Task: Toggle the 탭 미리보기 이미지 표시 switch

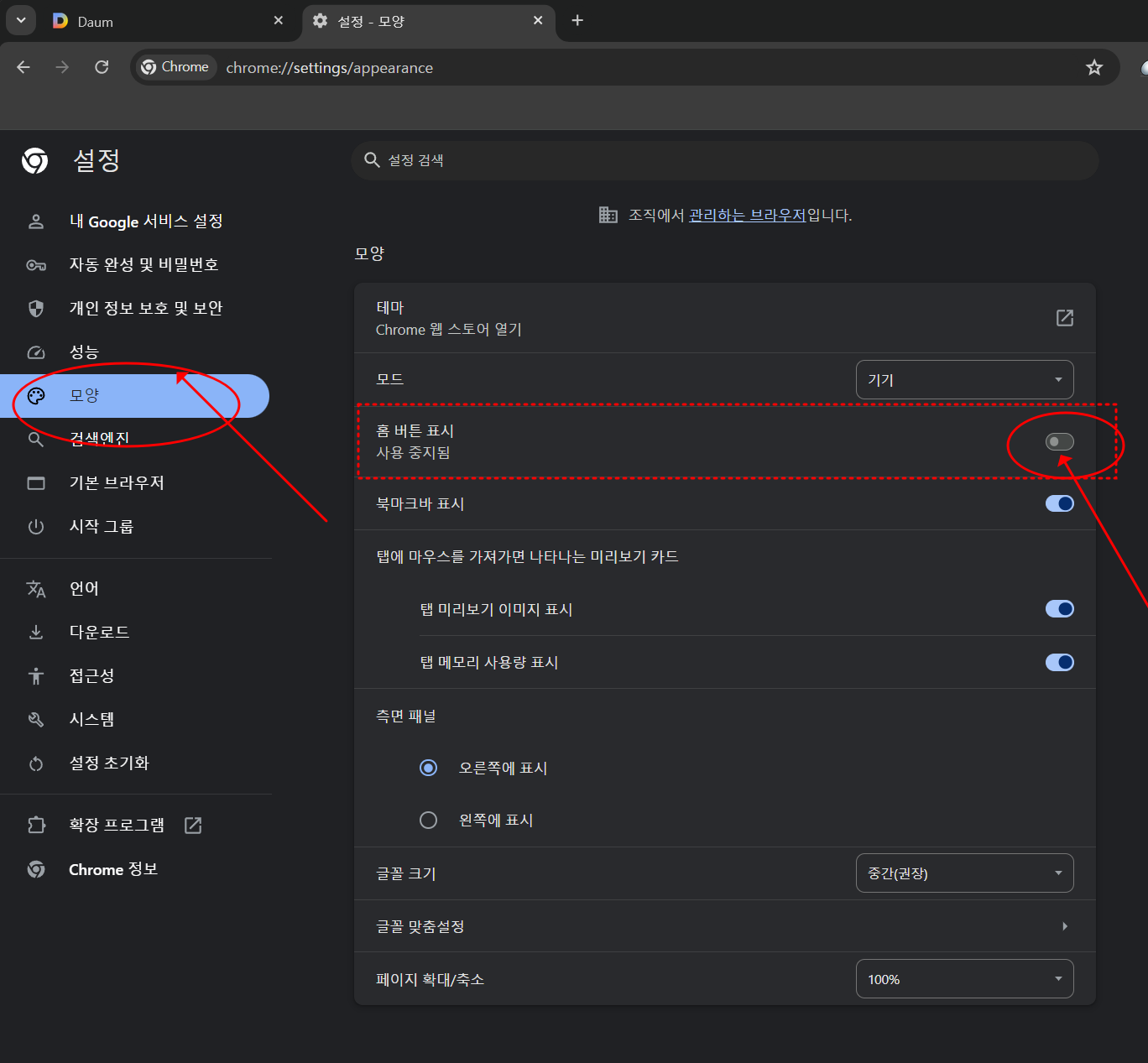Action: (x=1059, y=609)
